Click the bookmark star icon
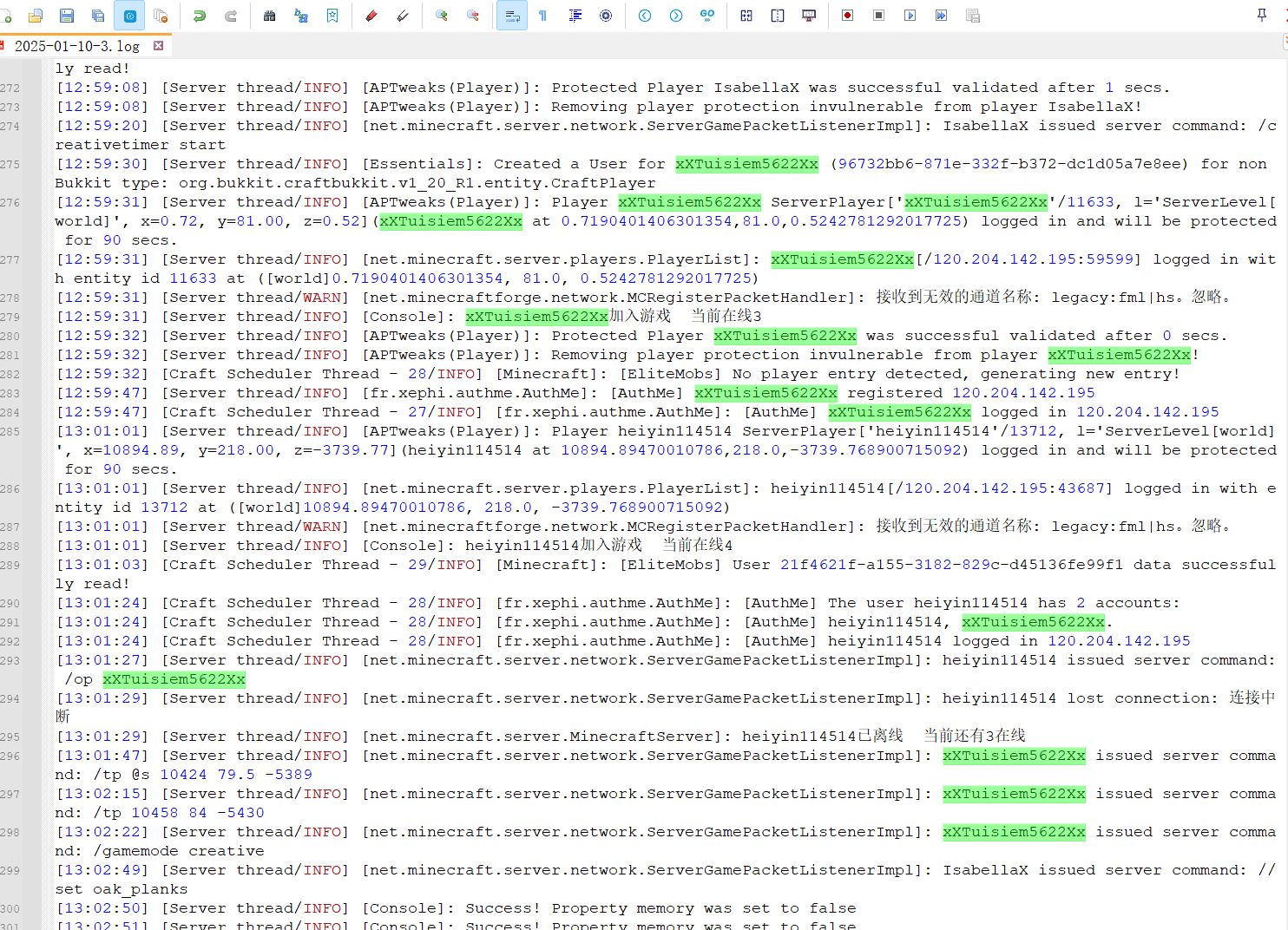 tap(332, 16)
